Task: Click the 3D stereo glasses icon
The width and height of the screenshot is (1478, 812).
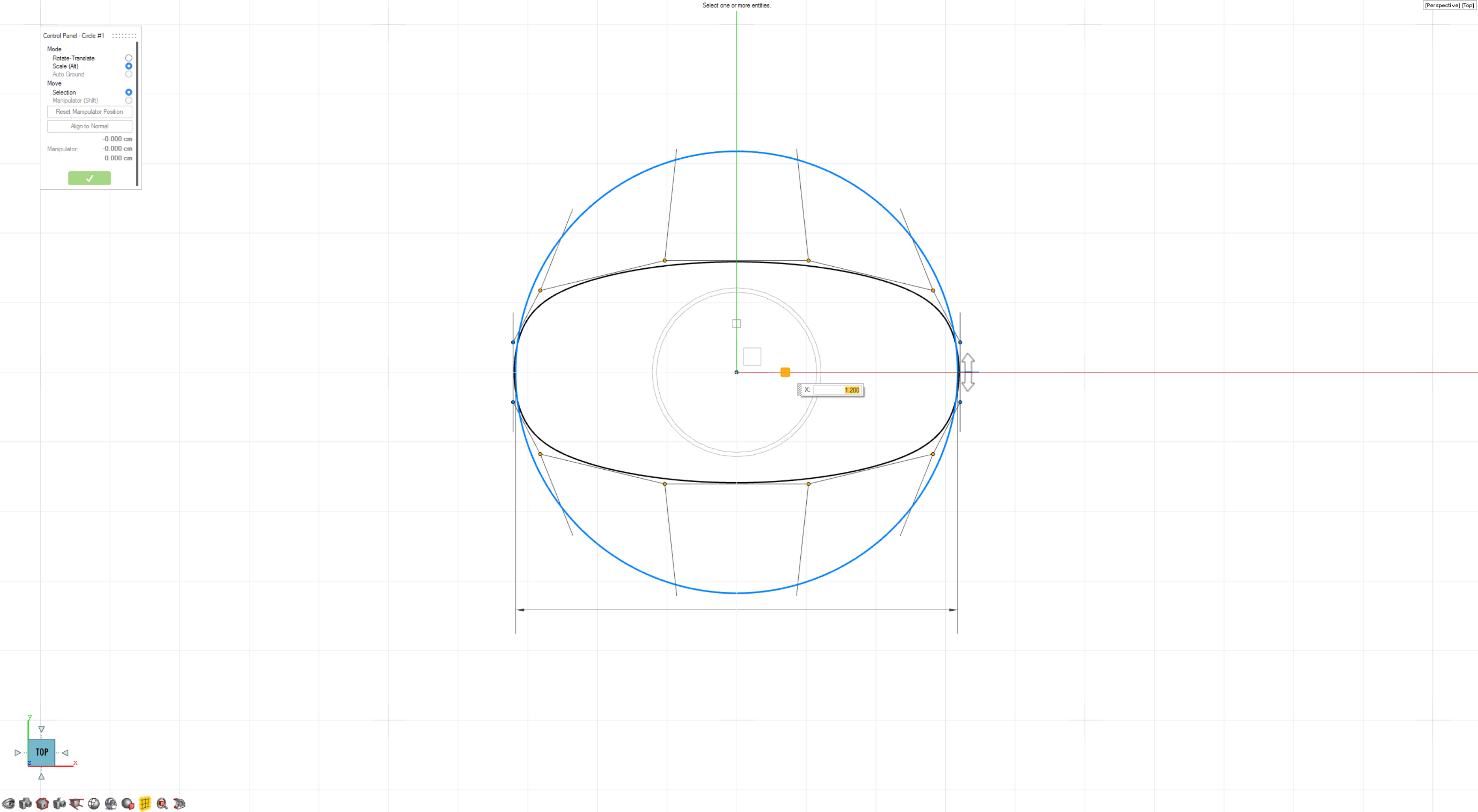Action: [x=179, y=803]
